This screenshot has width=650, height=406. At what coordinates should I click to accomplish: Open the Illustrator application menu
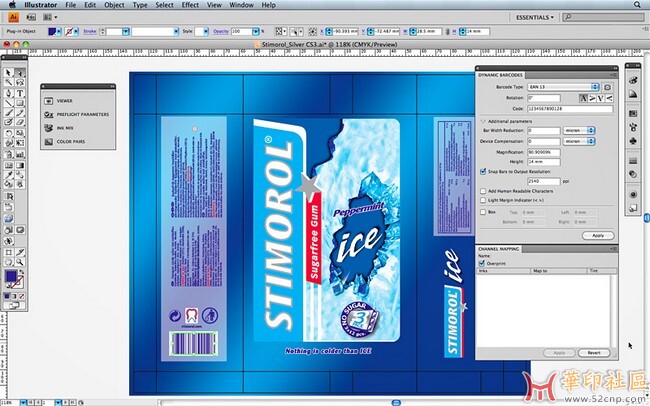point(41,5)
